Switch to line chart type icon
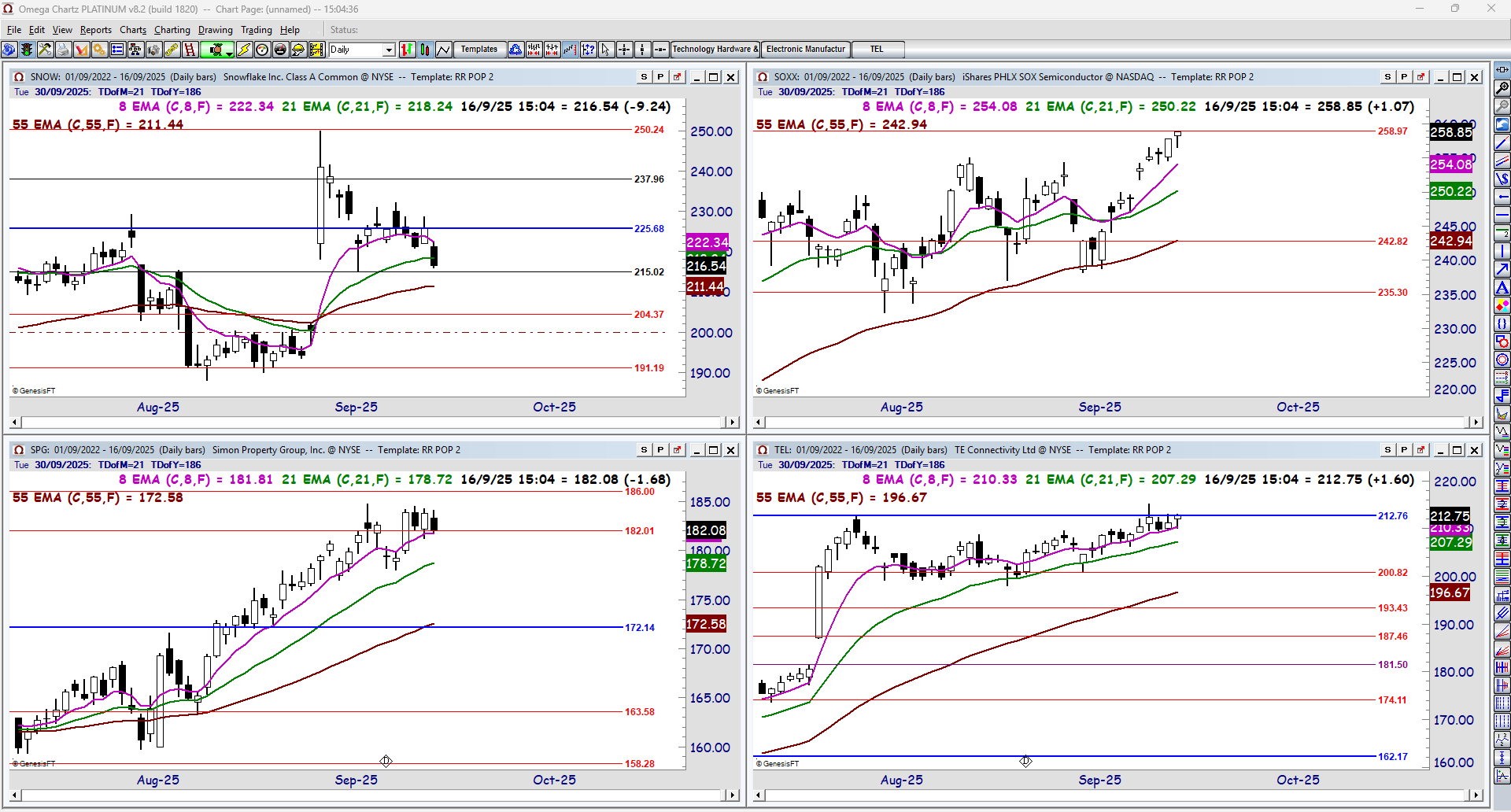 [x=444, y=50]
